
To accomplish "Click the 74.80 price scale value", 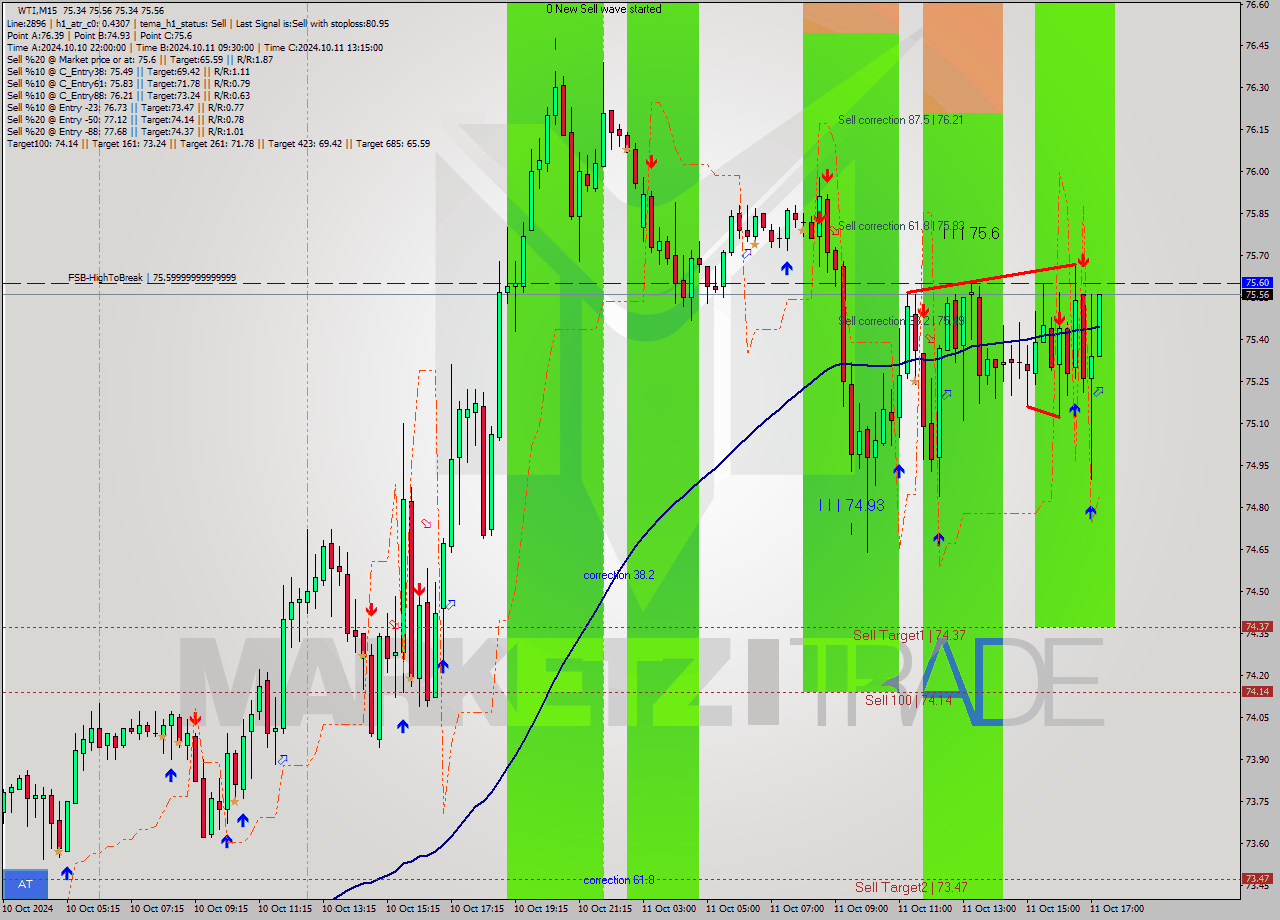I will [x=1257, y=507].
